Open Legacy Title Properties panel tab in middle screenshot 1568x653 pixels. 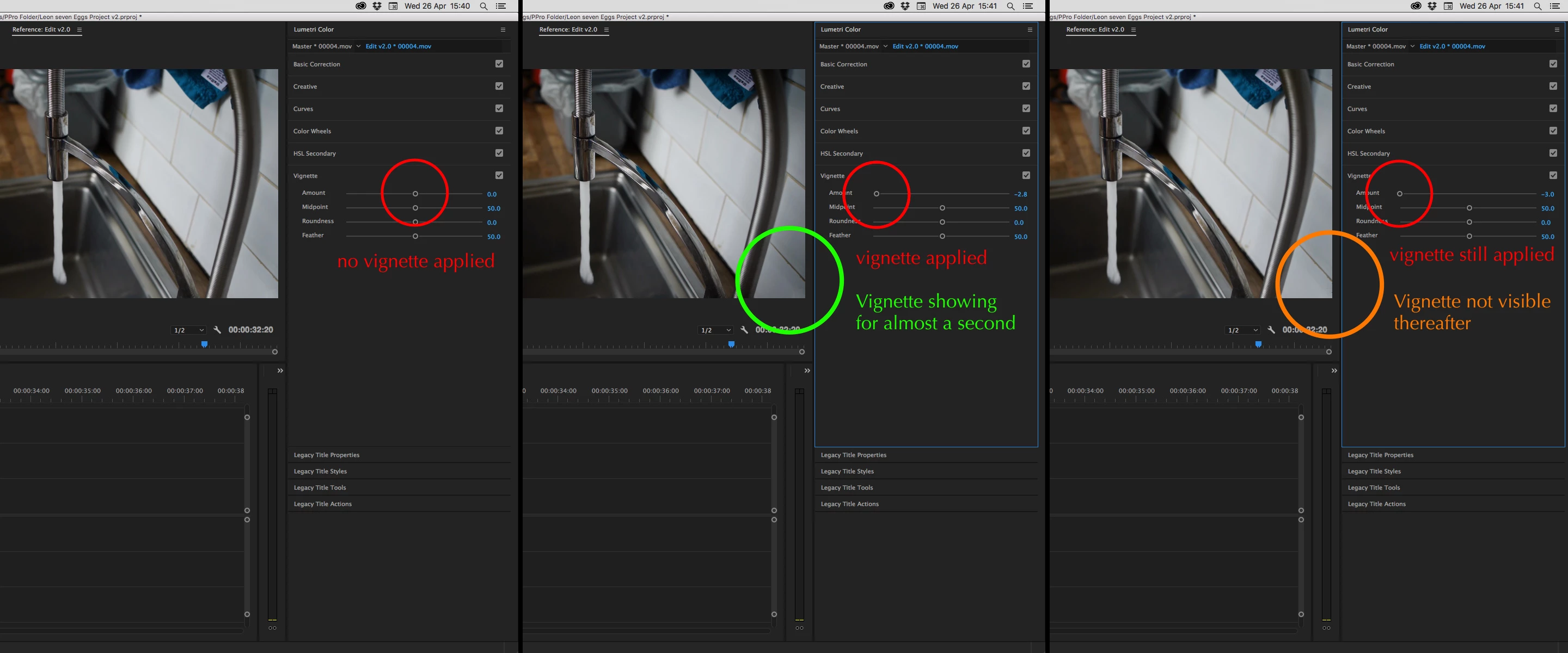[853, 454]
